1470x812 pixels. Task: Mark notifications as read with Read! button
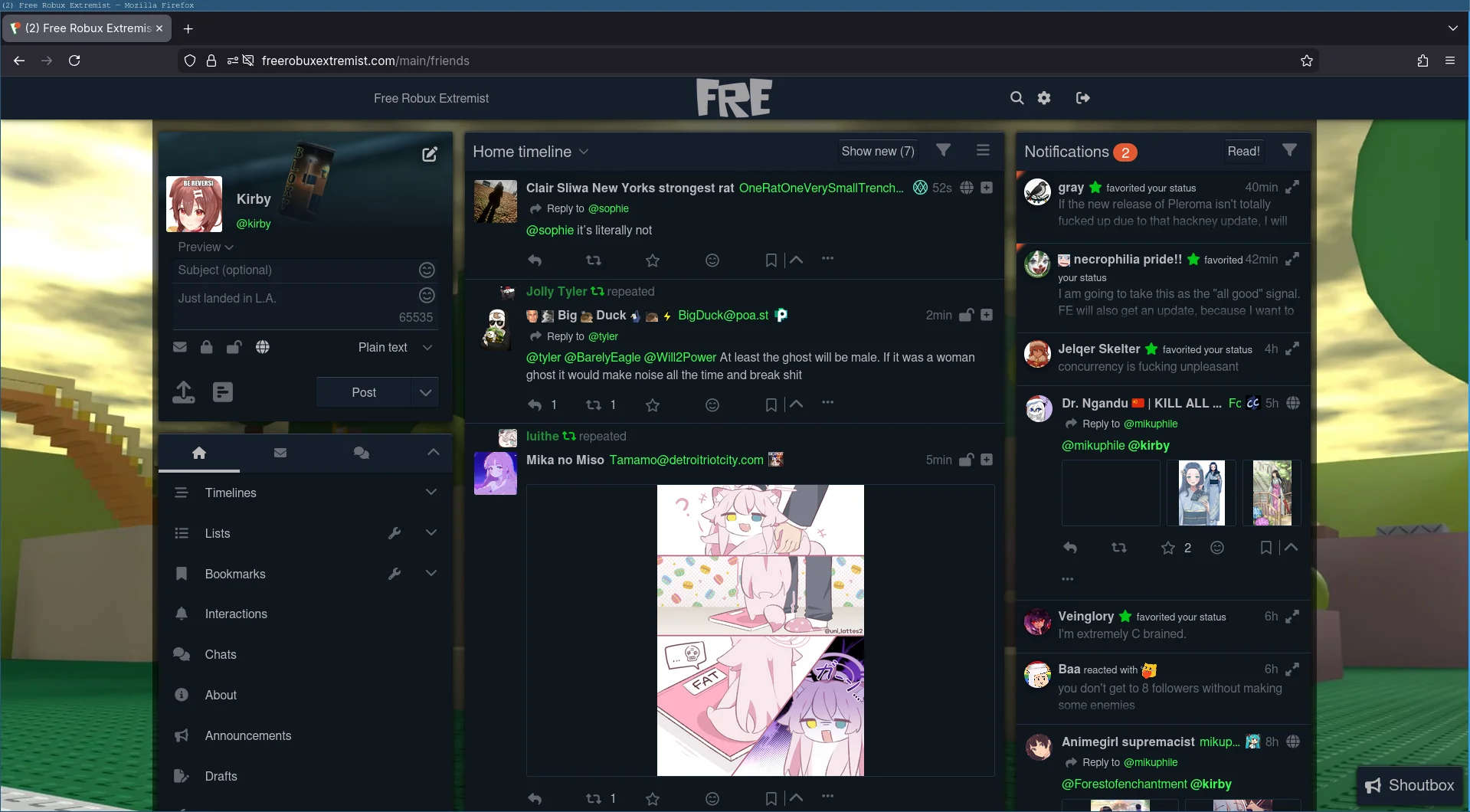1243,151
